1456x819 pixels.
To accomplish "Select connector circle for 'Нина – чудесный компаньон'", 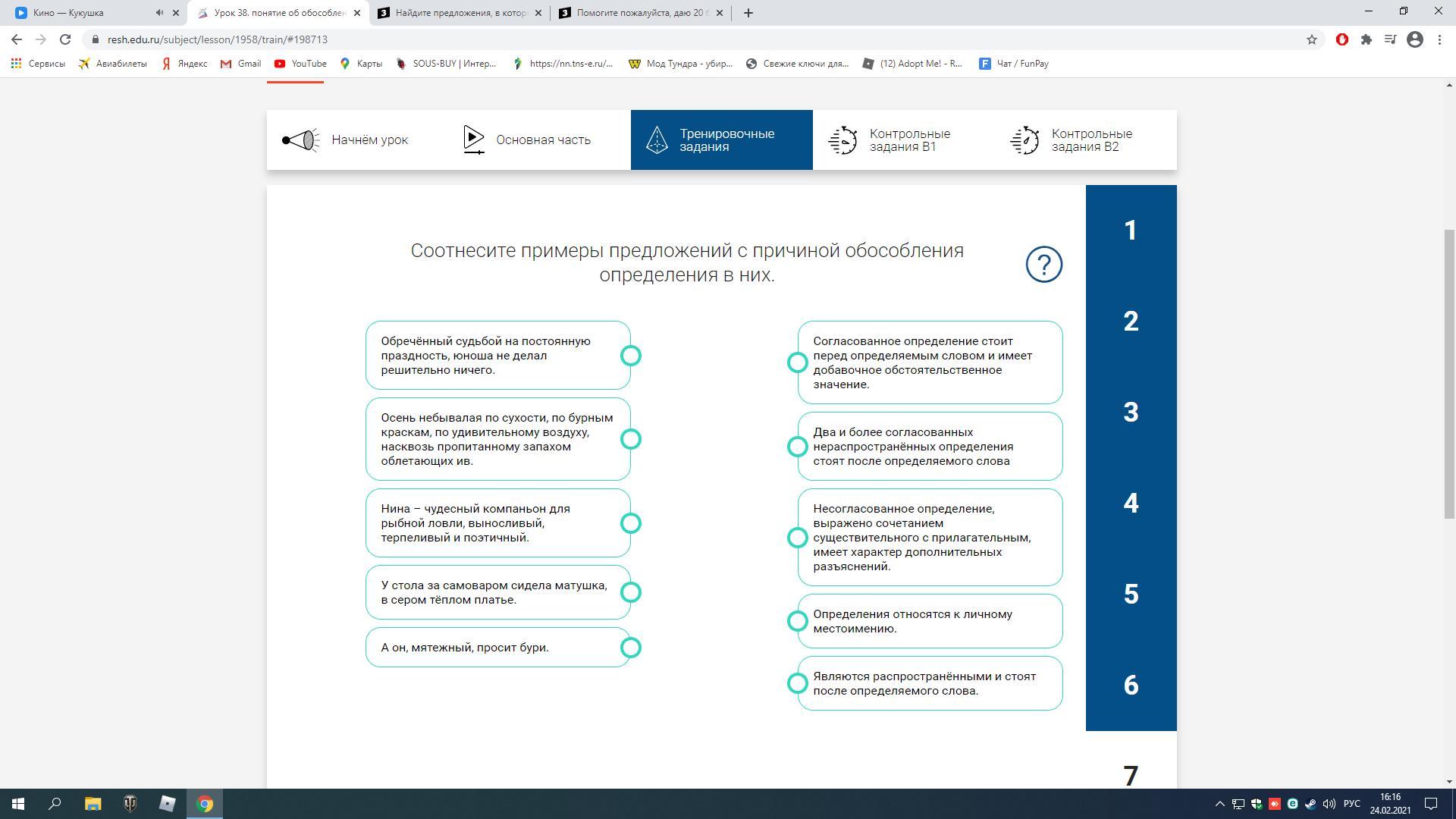I will tap(631, 523).
